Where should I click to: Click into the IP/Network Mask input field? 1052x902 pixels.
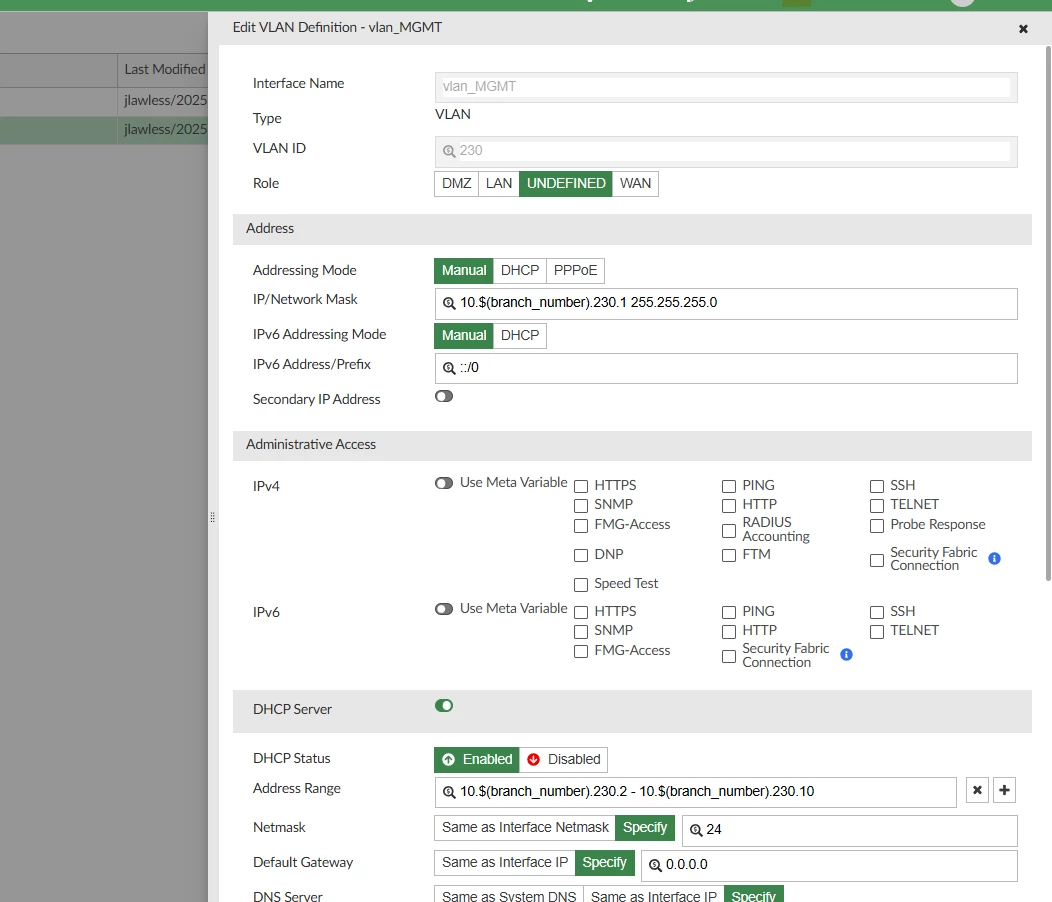coord(726,304)
